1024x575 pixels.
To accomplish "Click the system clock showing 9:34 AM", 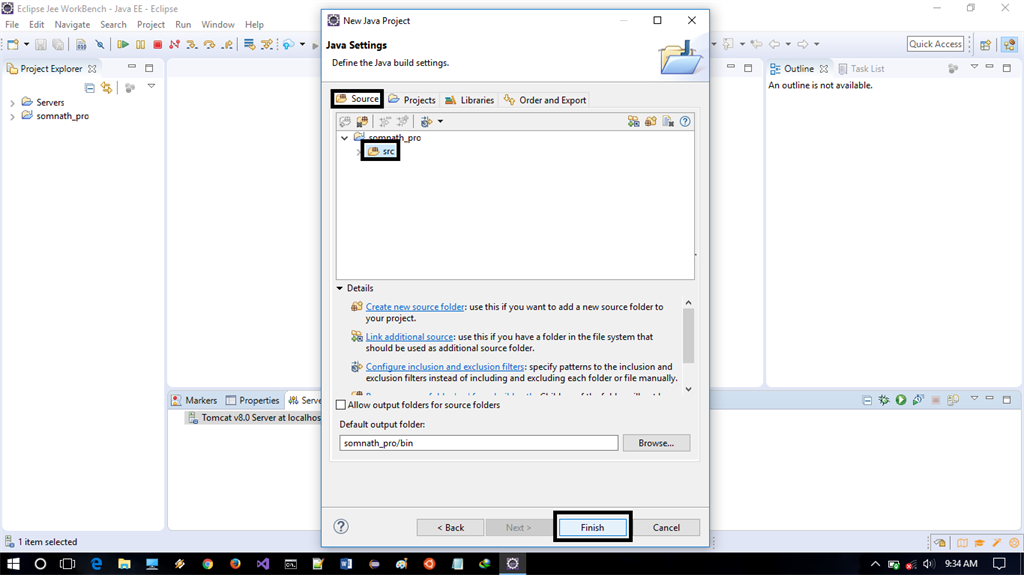I will (961, 563).
